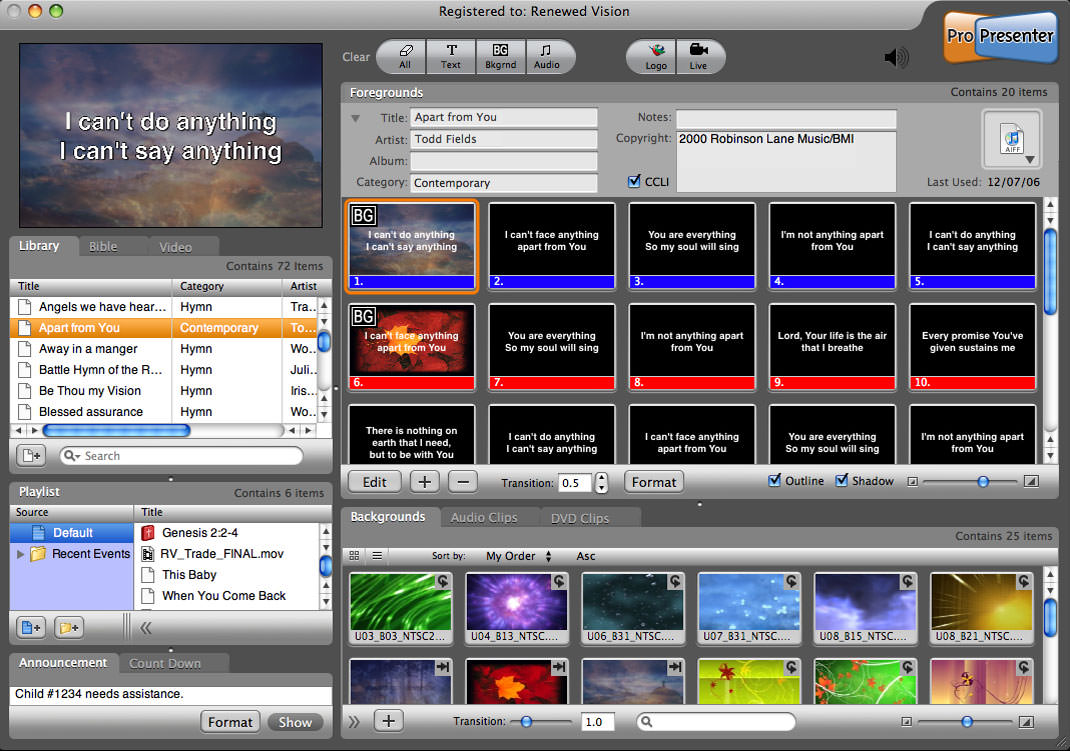Viewport: 1070px width, 751px height.
Task: Switch to the Video tab
Action: pyautogui.click(x=175, y=247)
